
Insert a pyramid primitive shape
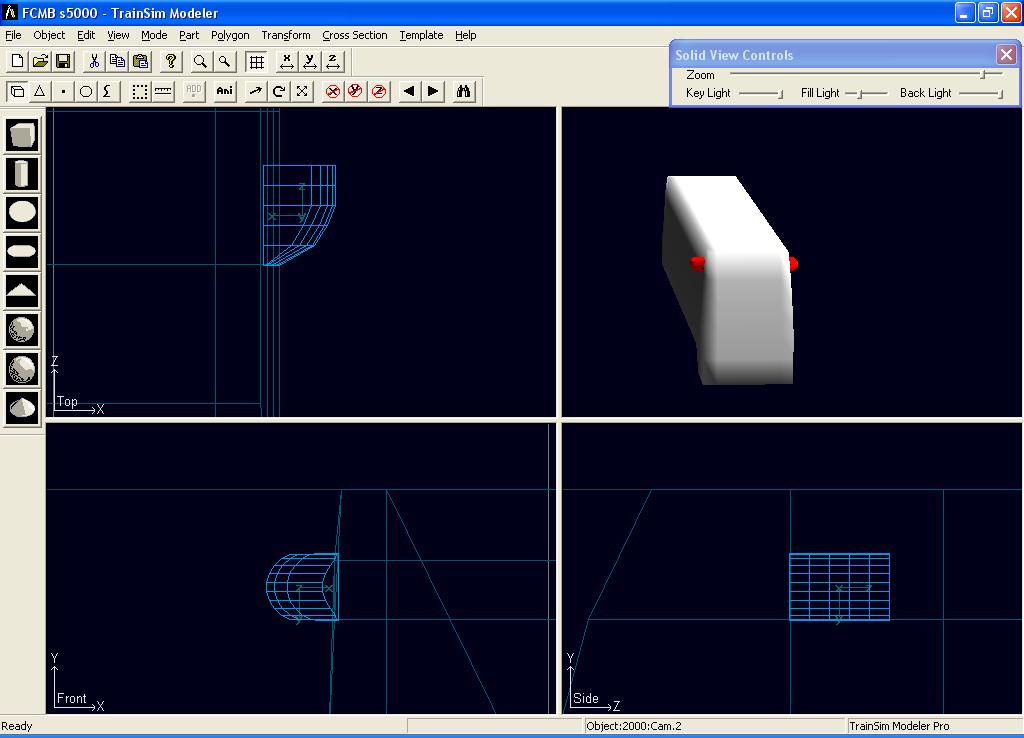[22, 290]
